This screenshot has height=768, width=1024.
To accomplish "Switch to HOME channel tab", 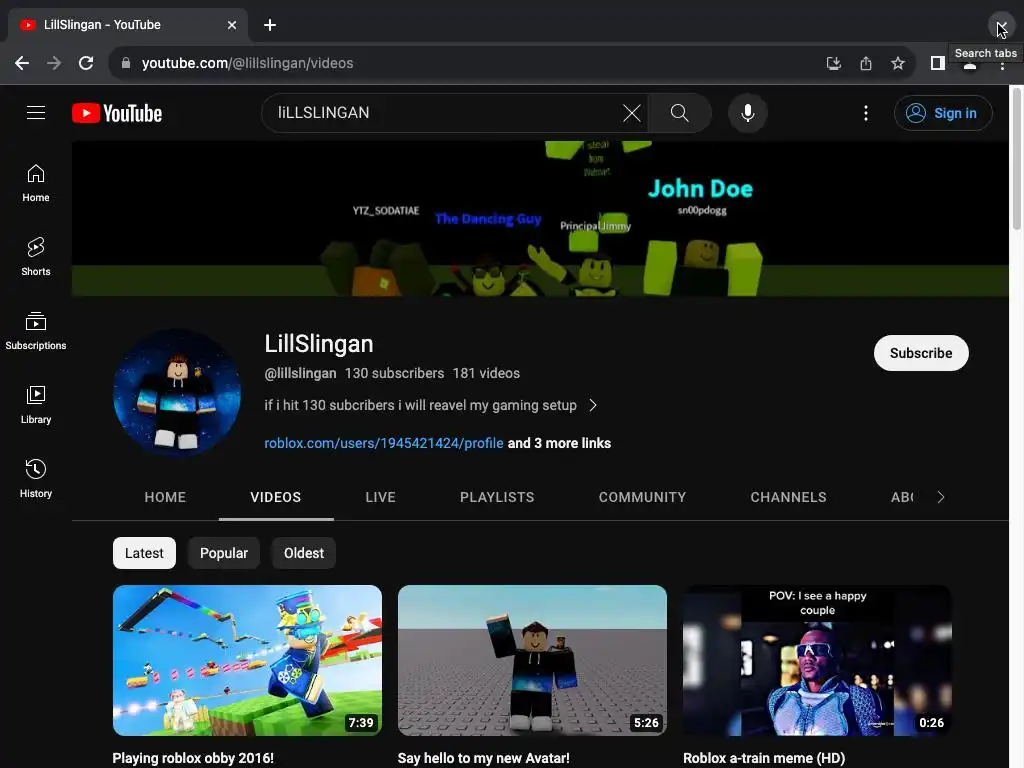I will pos(165,497).
